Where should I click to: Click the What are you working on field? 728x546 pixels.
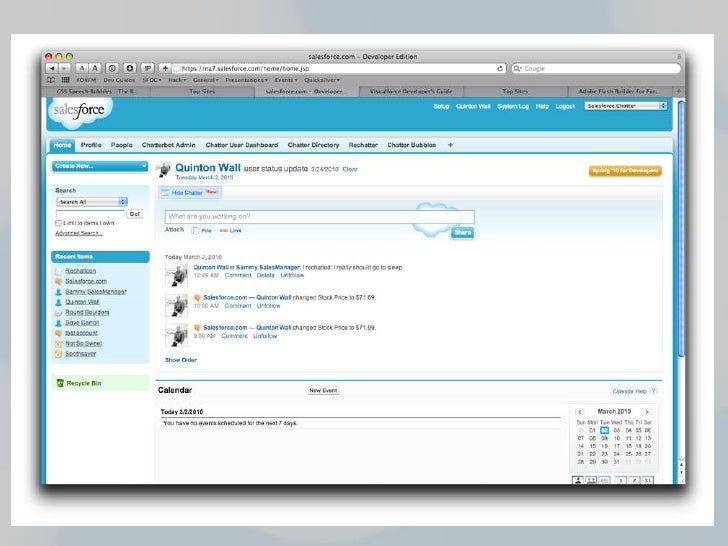click(x=319, y=216)
